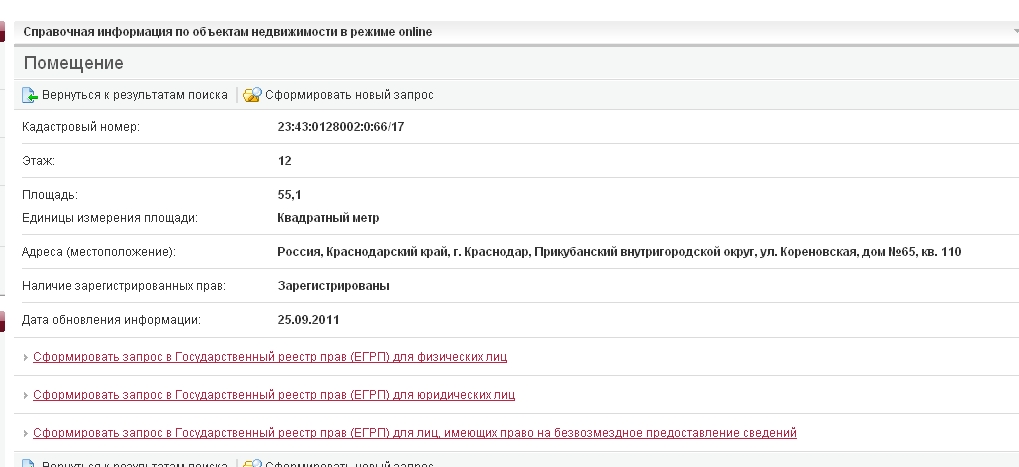The image size is (1019, 467).
Task: Open top 'Вернуться к результатам поиска' link
Action: 134,95
